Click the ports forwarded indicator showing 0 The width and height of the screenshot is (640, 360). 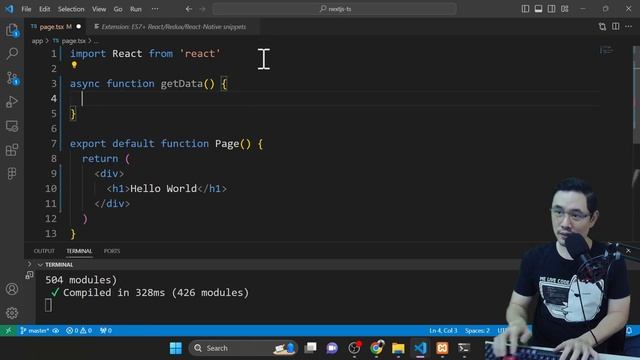[x=106, y=330]
